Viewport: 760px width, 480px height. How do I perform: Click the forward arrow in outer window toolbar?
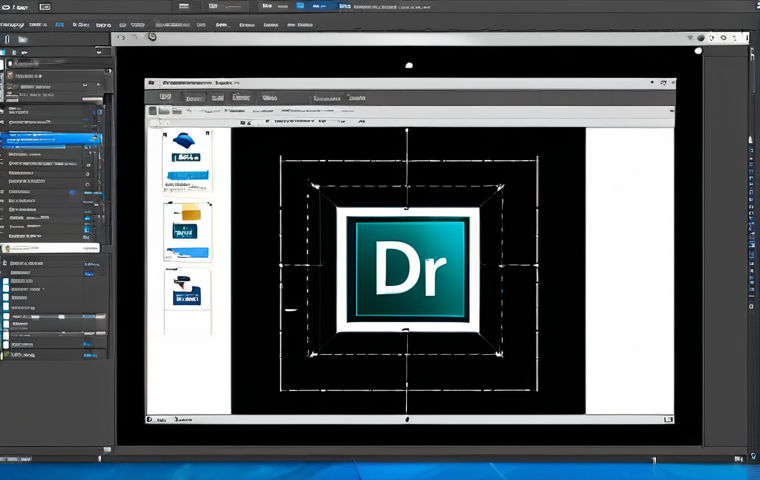pyautogui.click(x=135, y=37)
